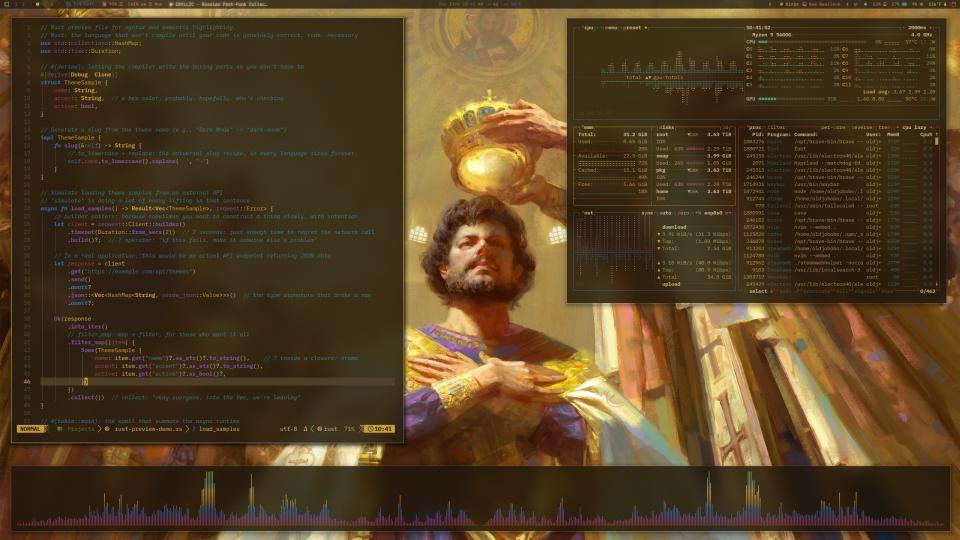
Task: Click the 10:41 clock in editor statusline
Action: 380,429
